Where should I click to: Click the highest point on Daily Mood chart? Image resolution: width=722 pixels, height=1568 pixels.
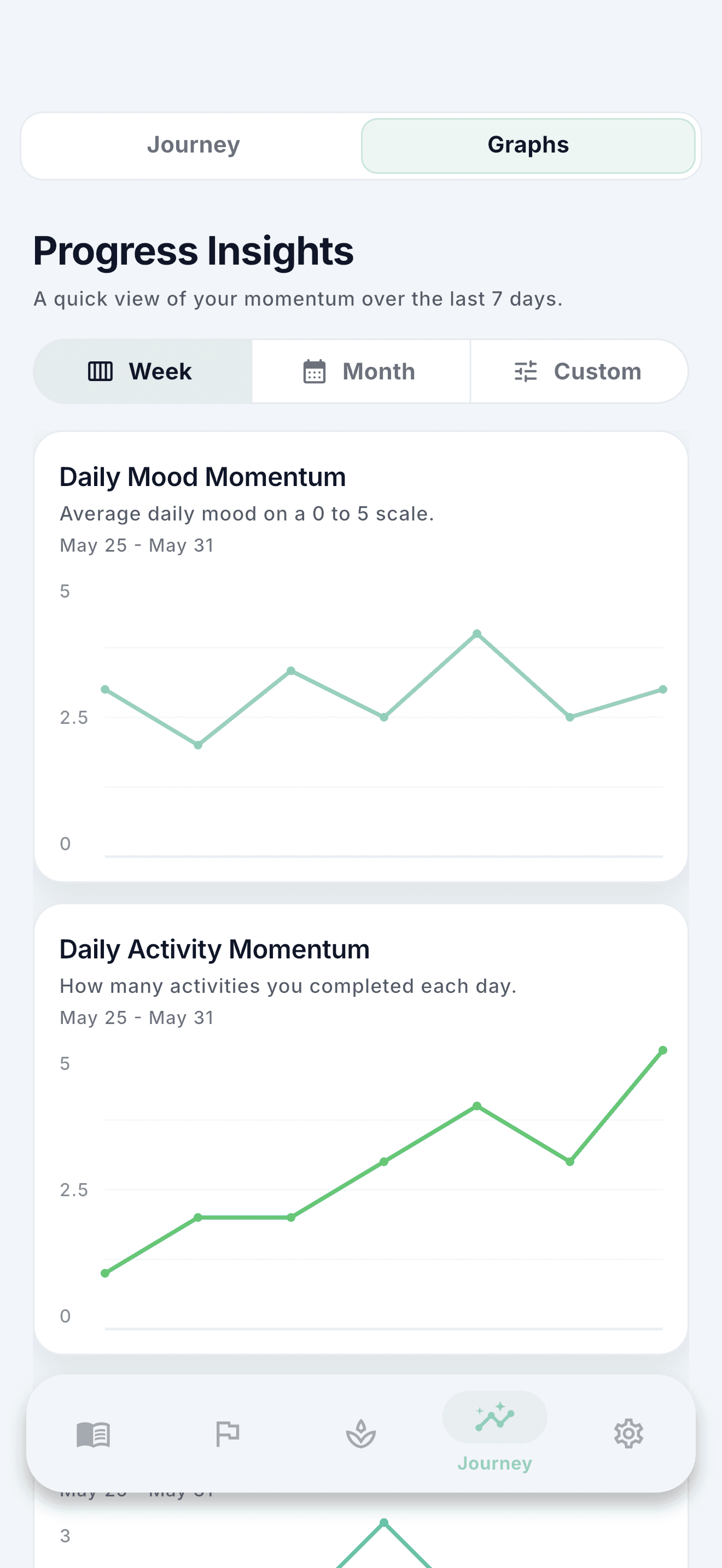(x=476, y=634)
